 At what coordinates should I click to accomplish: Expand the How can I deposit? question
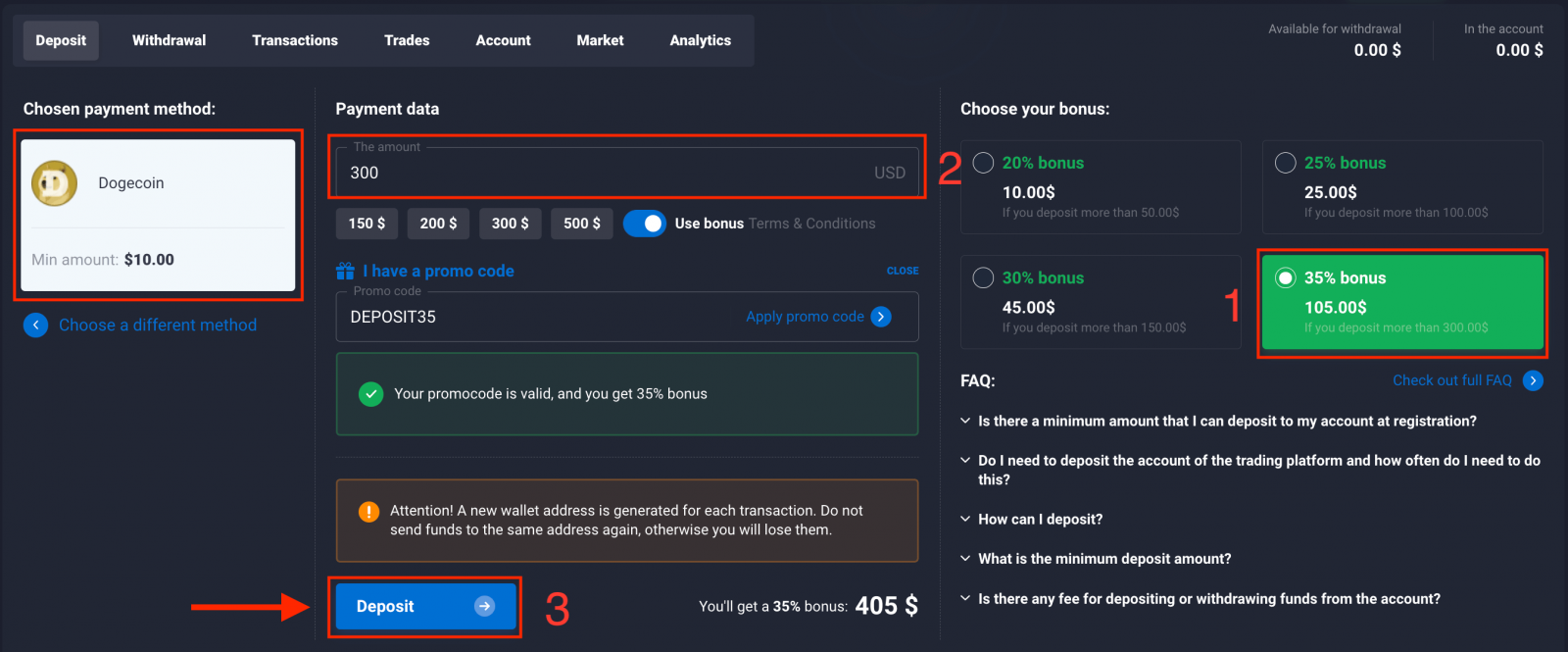(1040, 520)
